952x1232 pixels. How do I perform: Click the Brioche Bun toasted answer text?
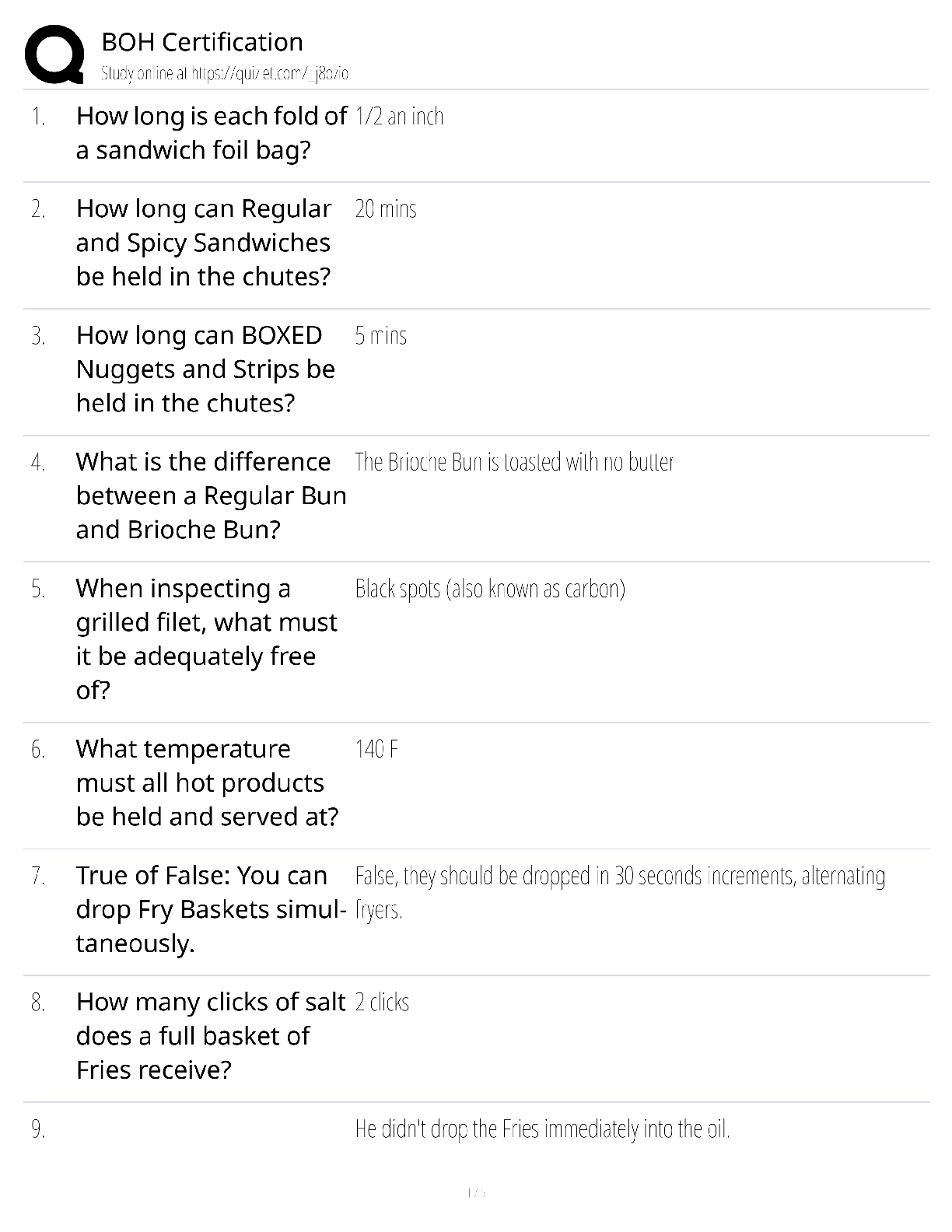point(514,462)
